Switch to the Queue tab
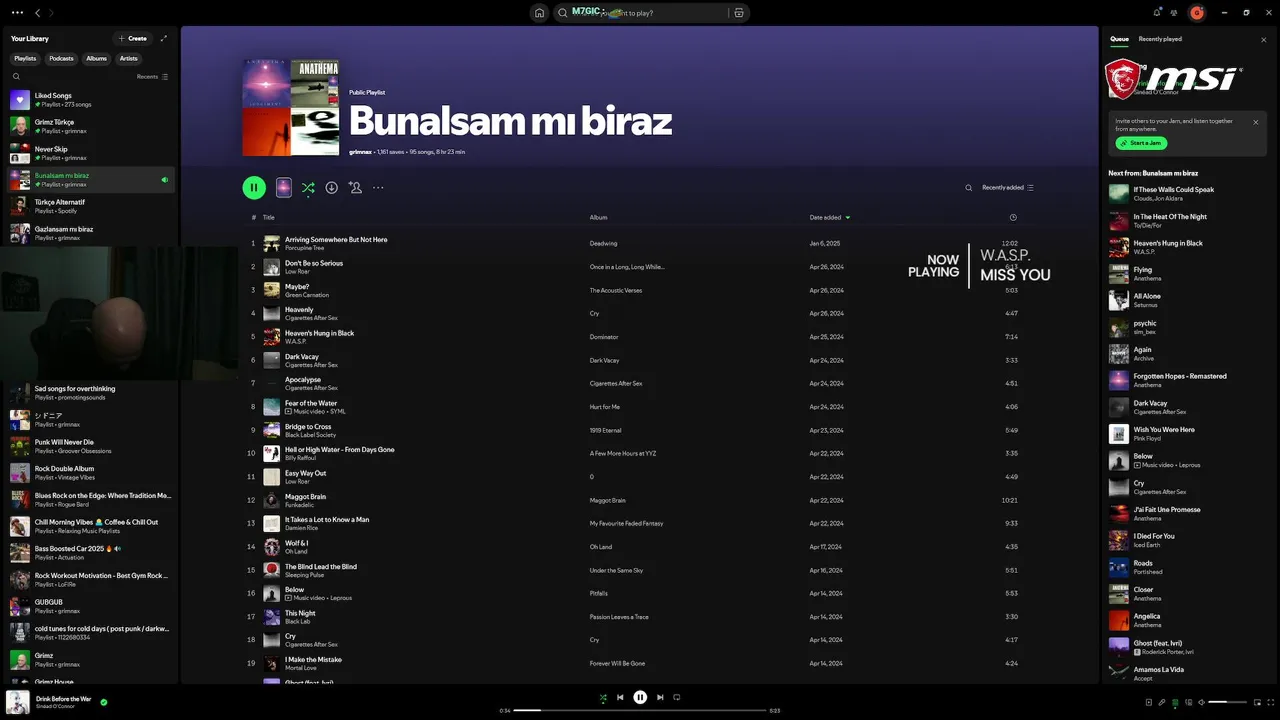The image size is (1280, 720). tap(1119, 39)
